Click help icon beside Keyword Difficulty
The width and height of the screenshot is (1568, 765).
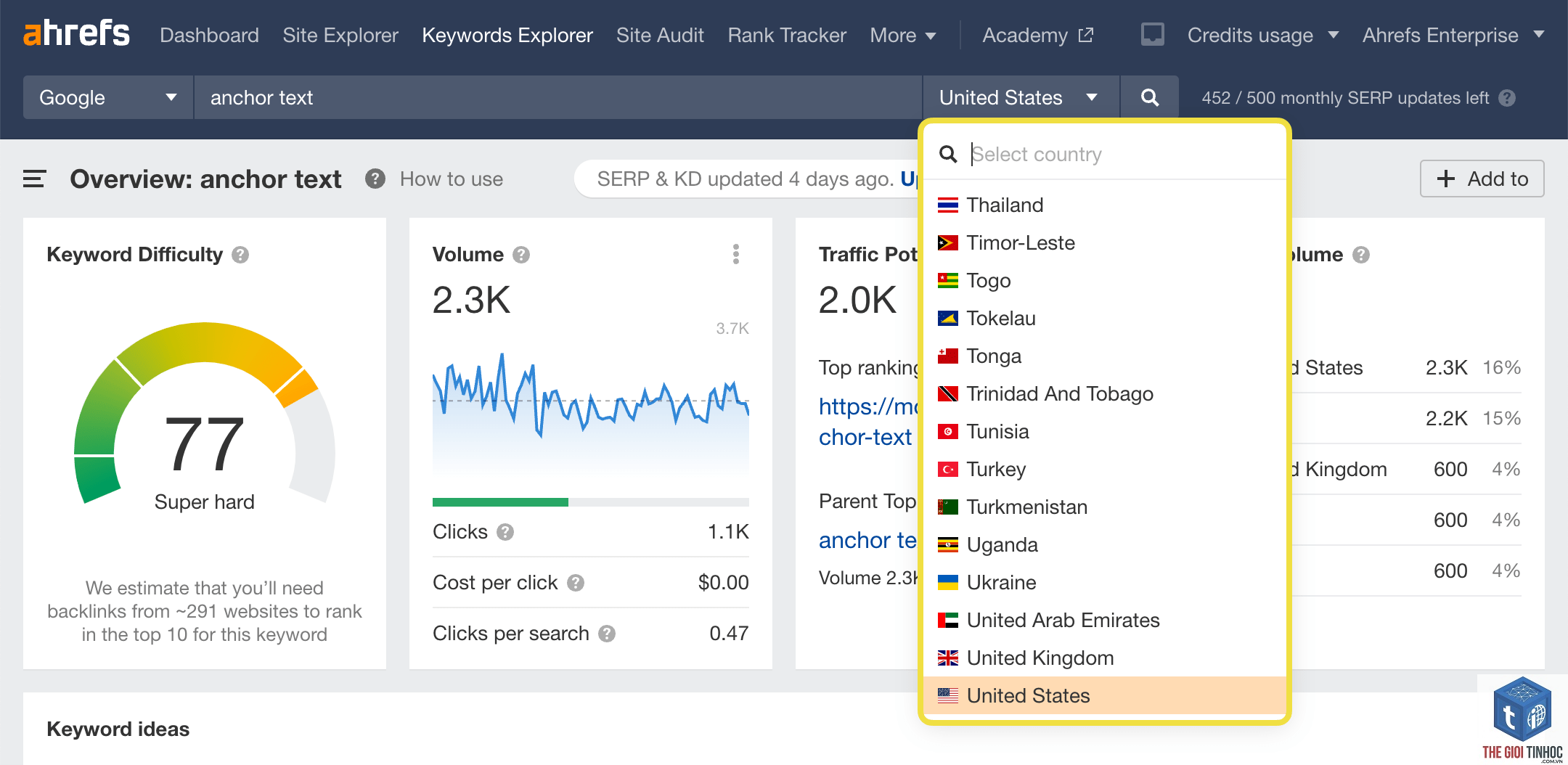click(x=240, y=255)
